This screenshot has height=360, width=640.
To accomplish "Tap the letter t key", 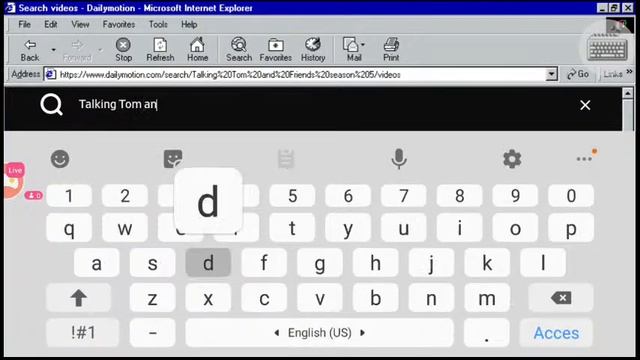I will [292, 228].
